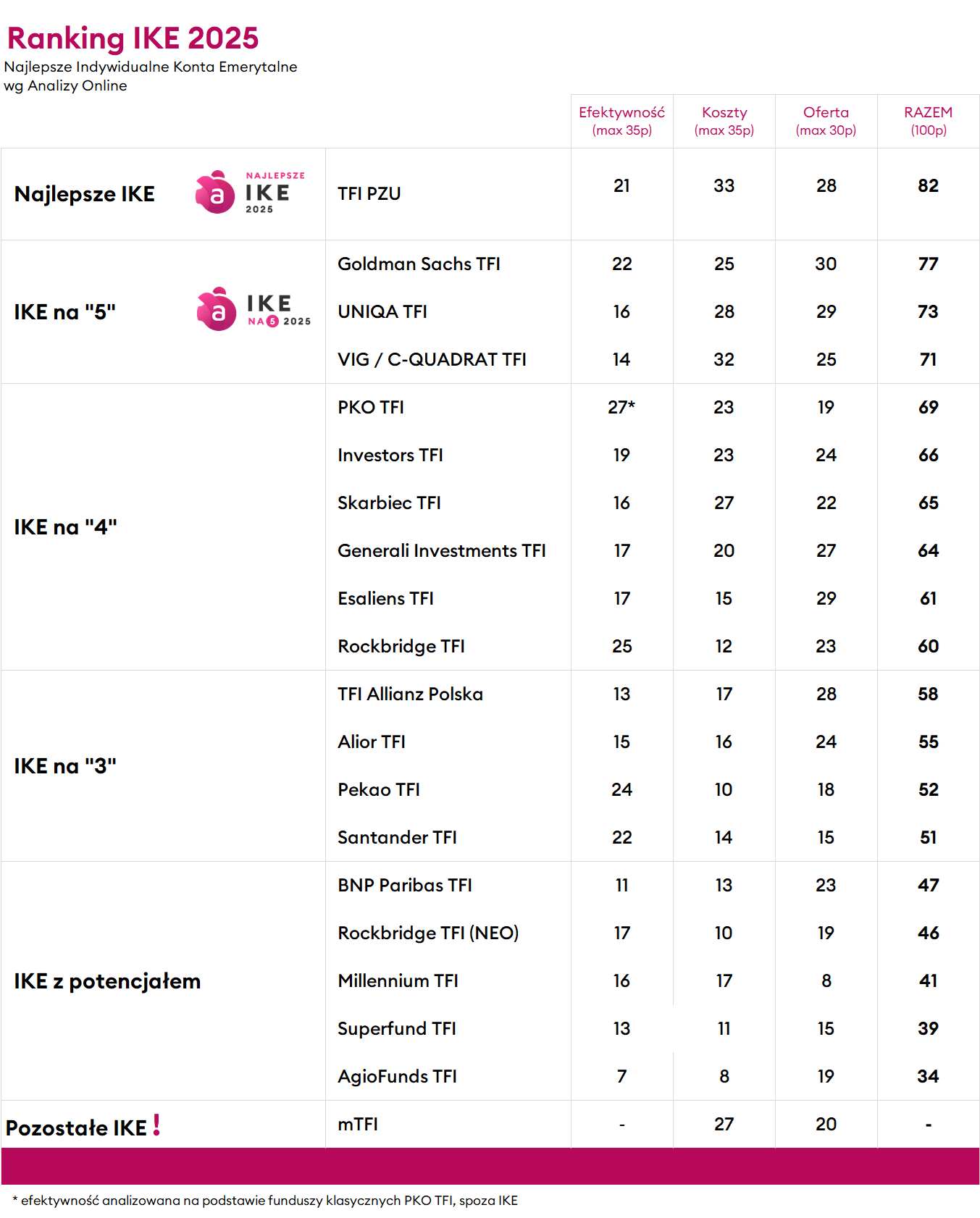Select the Koszty column header
The width and height of the screenshot is (980, 1218).
(x=724, y=121)
